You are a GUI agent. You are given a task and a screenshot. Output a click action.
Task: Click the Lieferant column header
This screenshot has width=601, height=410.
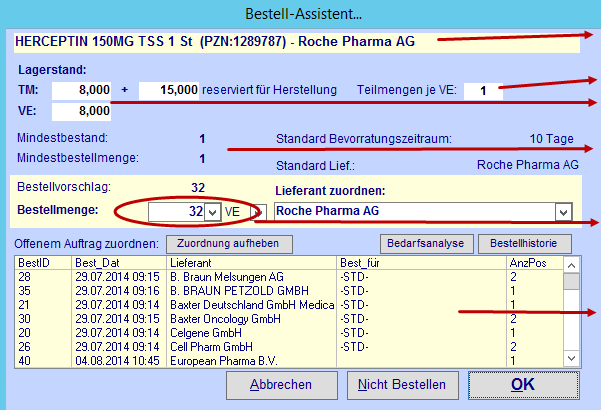[251, 263]
